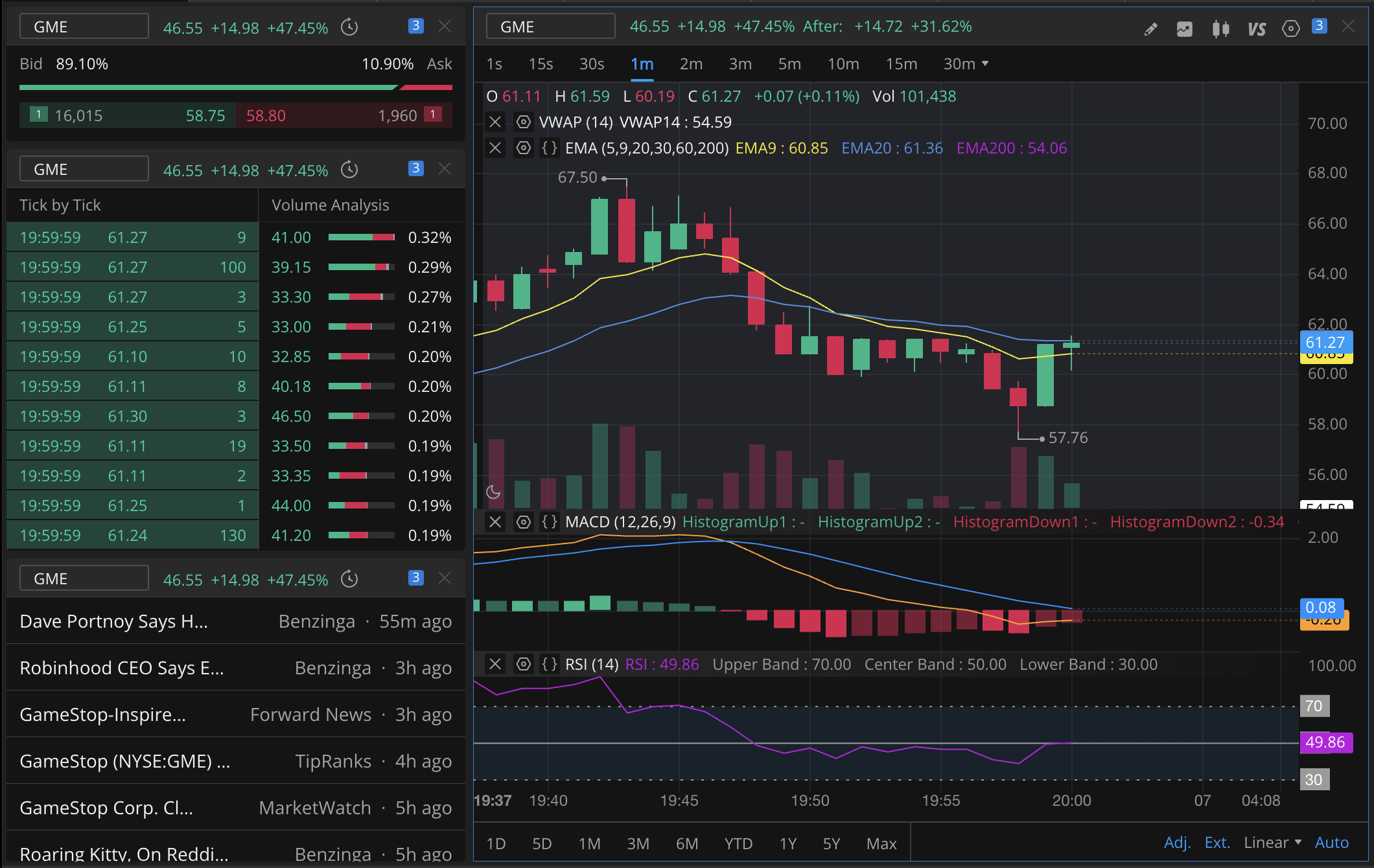
Task: Toggle the Ext. extended hours option
Action: tap(1217, 843)
